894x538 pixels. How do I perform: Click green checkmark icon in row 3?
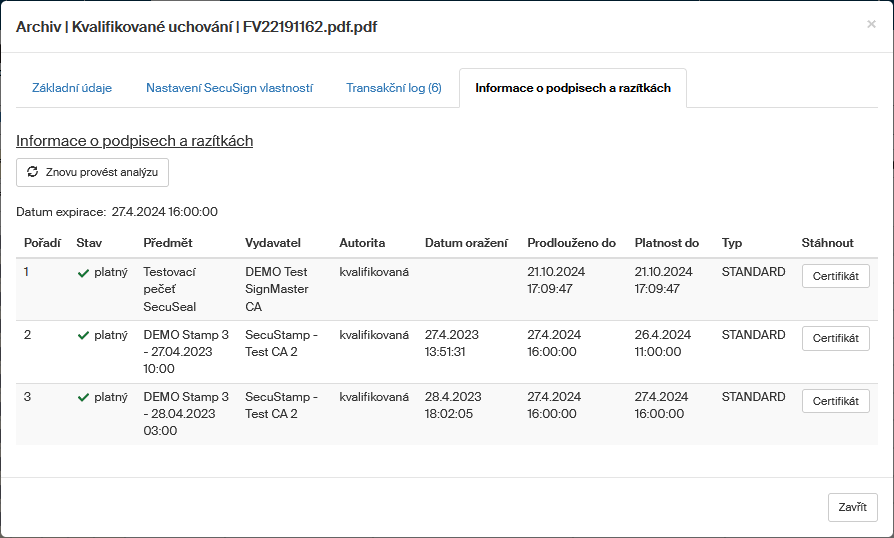[x=83, y=398]
